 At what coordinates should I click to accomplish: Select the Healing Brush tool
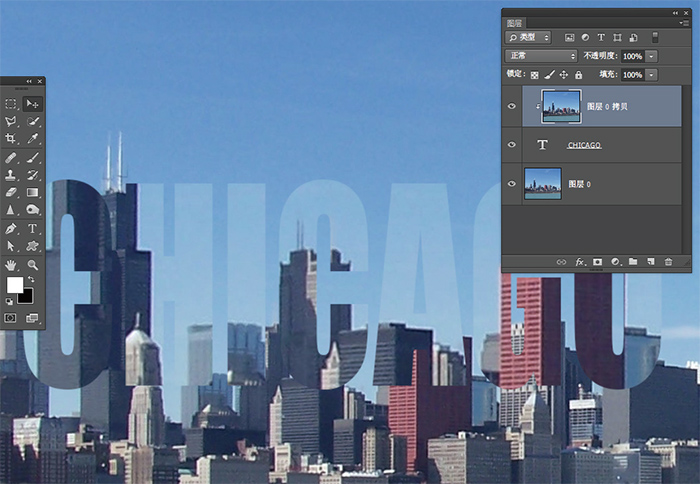[x=11, y=157]
